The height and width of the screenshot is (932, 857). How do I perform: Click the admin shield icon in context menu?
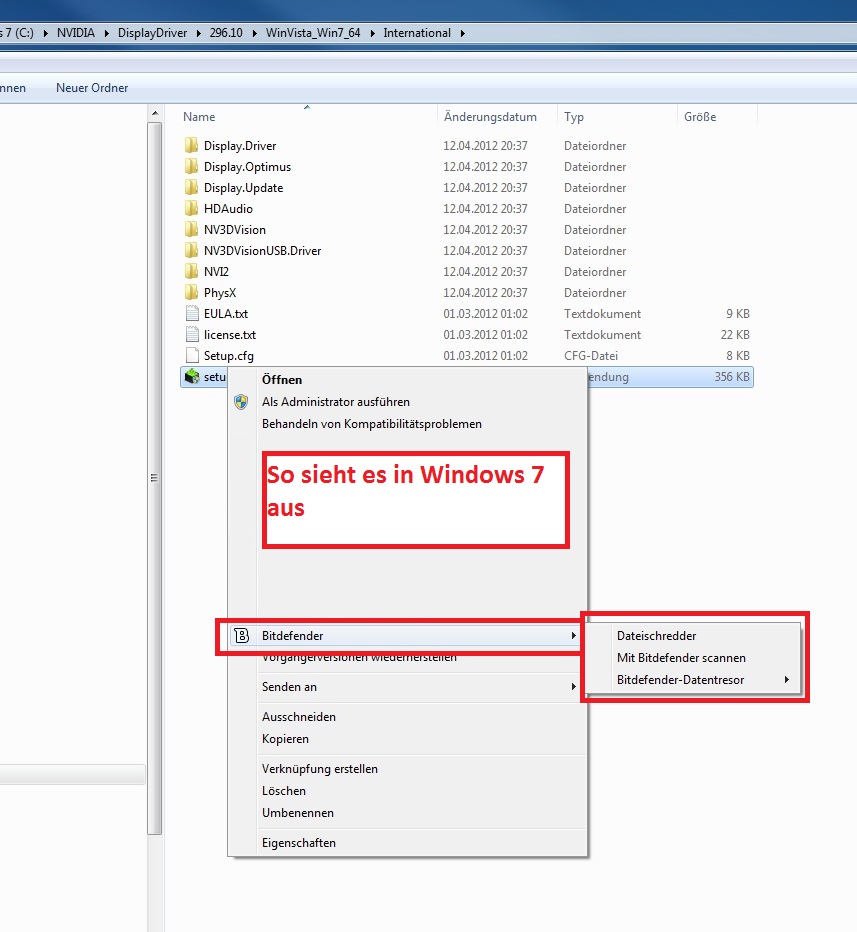(x=241, y=402)
